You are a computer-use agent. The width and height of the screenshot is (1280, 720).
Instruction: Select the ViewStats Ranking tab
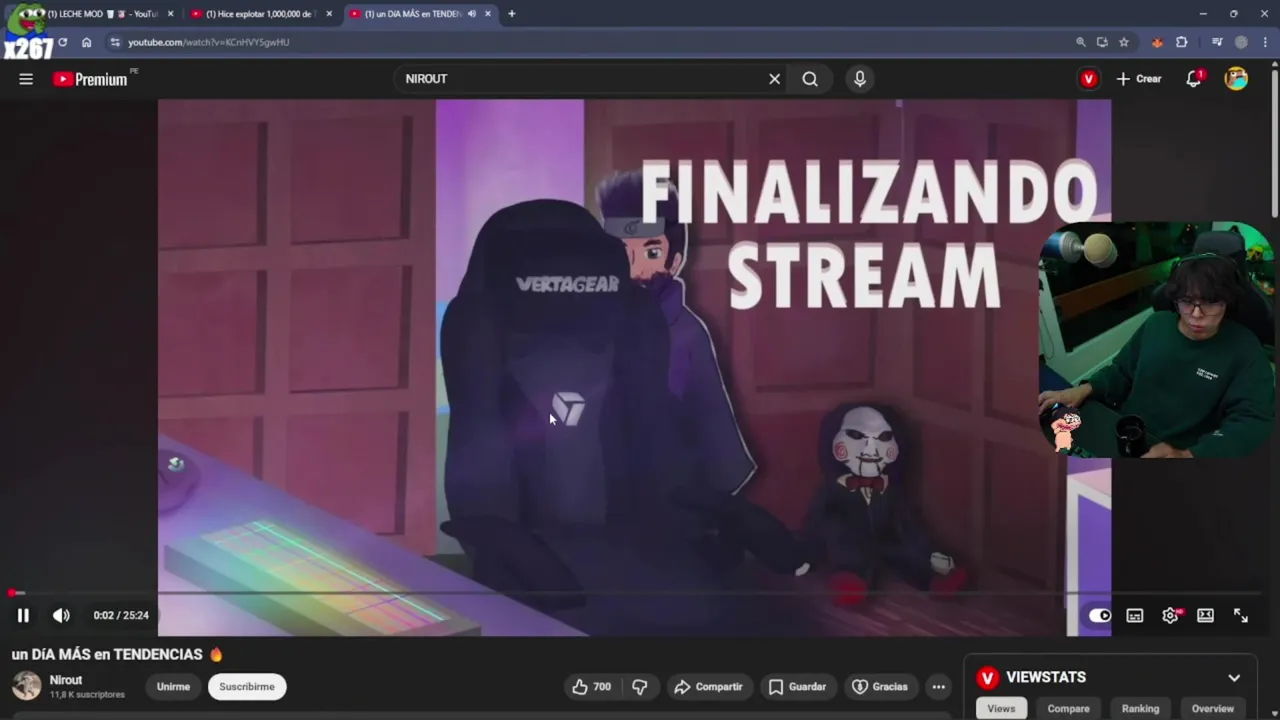1140,708
